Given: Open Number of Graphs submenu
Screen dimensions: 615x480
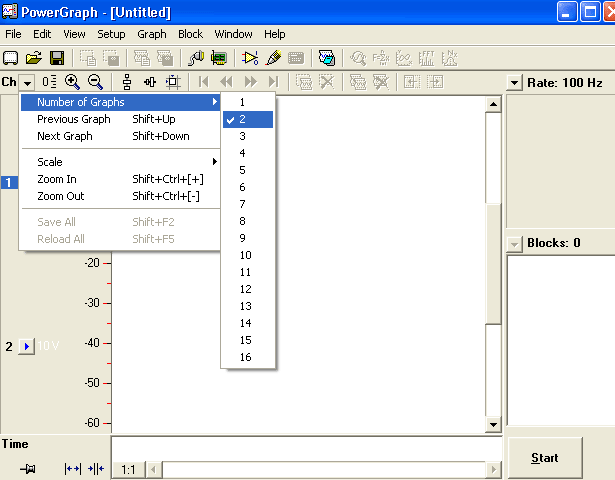Looking at the screenshot, I should pos(121,102).
